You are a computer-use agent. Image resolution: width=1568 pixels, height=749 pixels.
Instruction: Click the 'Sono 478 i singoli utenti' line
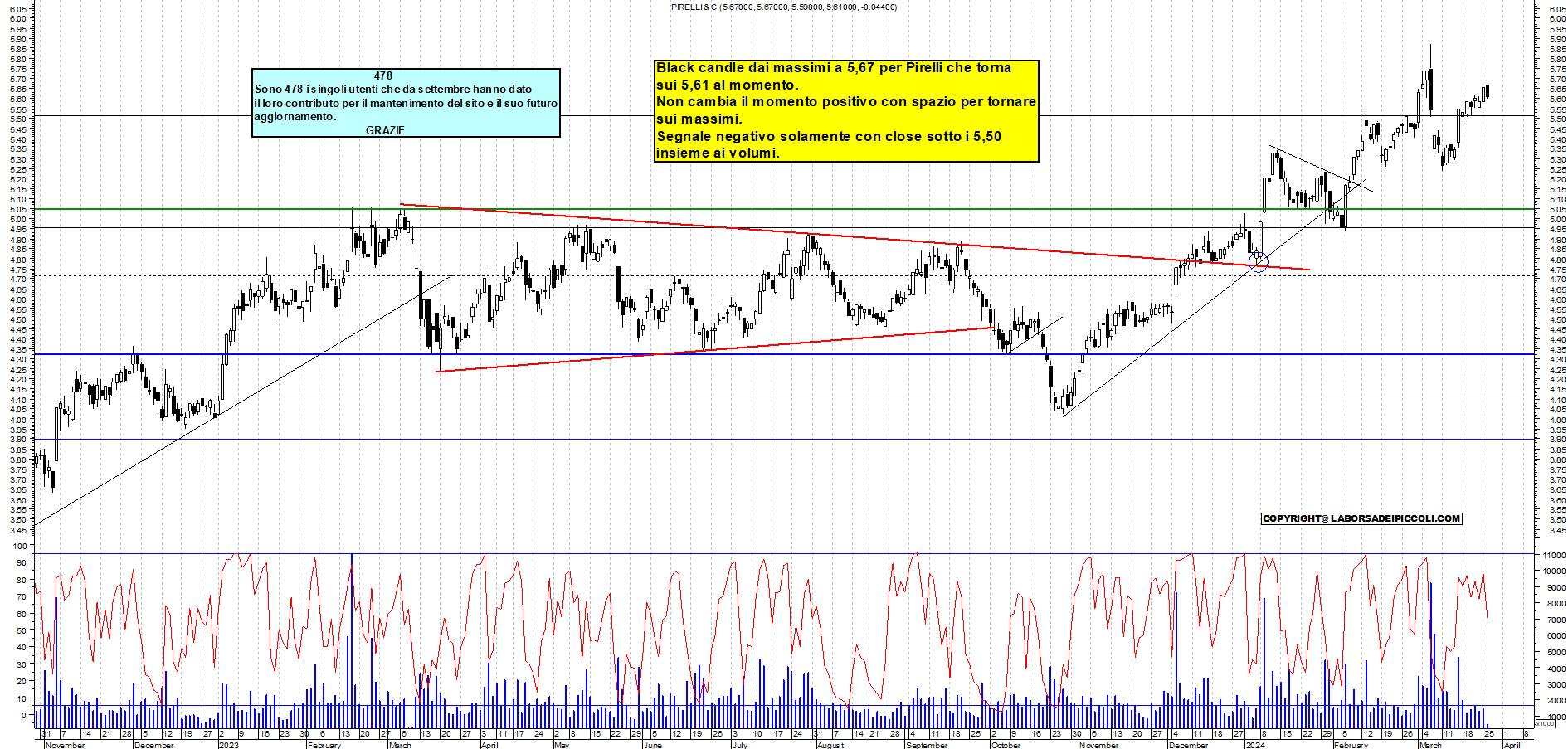click(x=393, y=89)
